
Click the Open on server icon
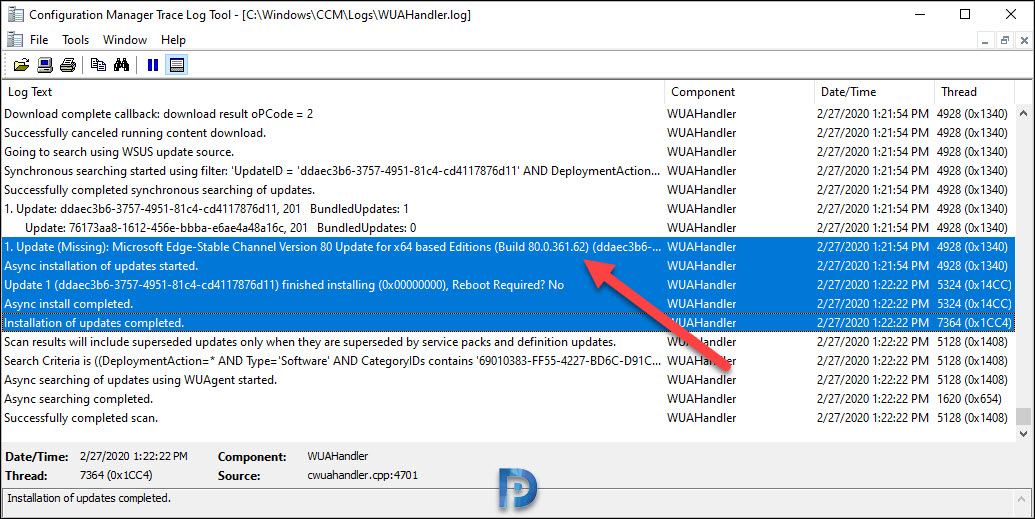coord(45,65)
